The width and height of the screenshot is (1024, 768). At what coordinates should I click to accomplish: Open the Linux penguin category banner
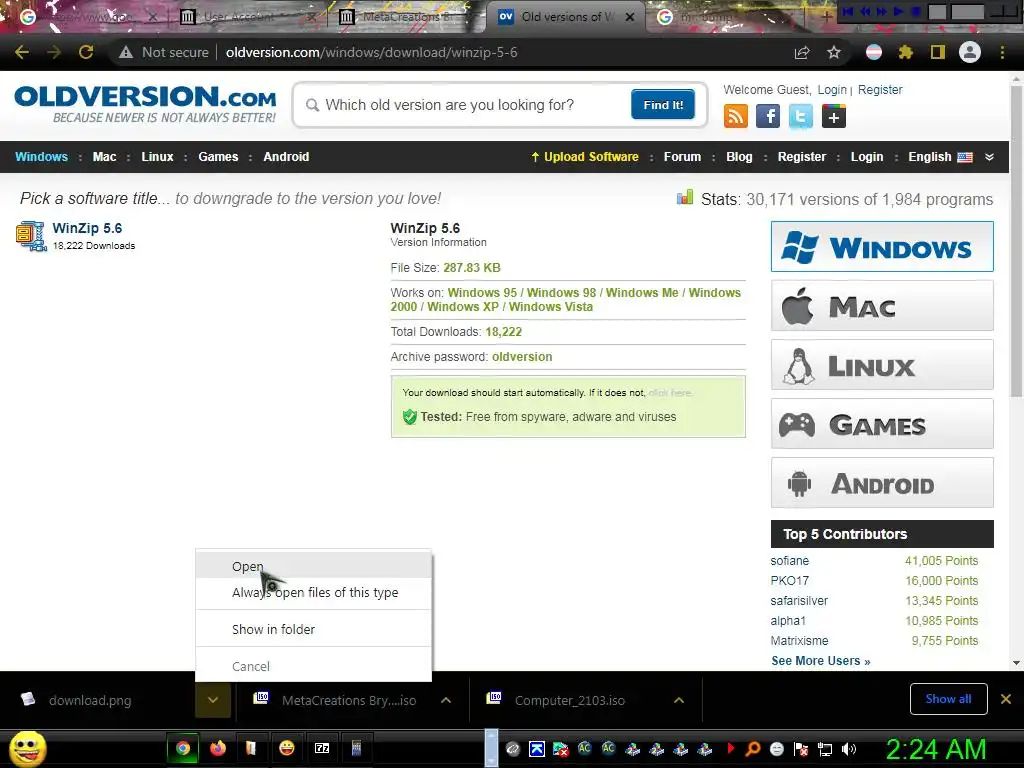[882, 365]
